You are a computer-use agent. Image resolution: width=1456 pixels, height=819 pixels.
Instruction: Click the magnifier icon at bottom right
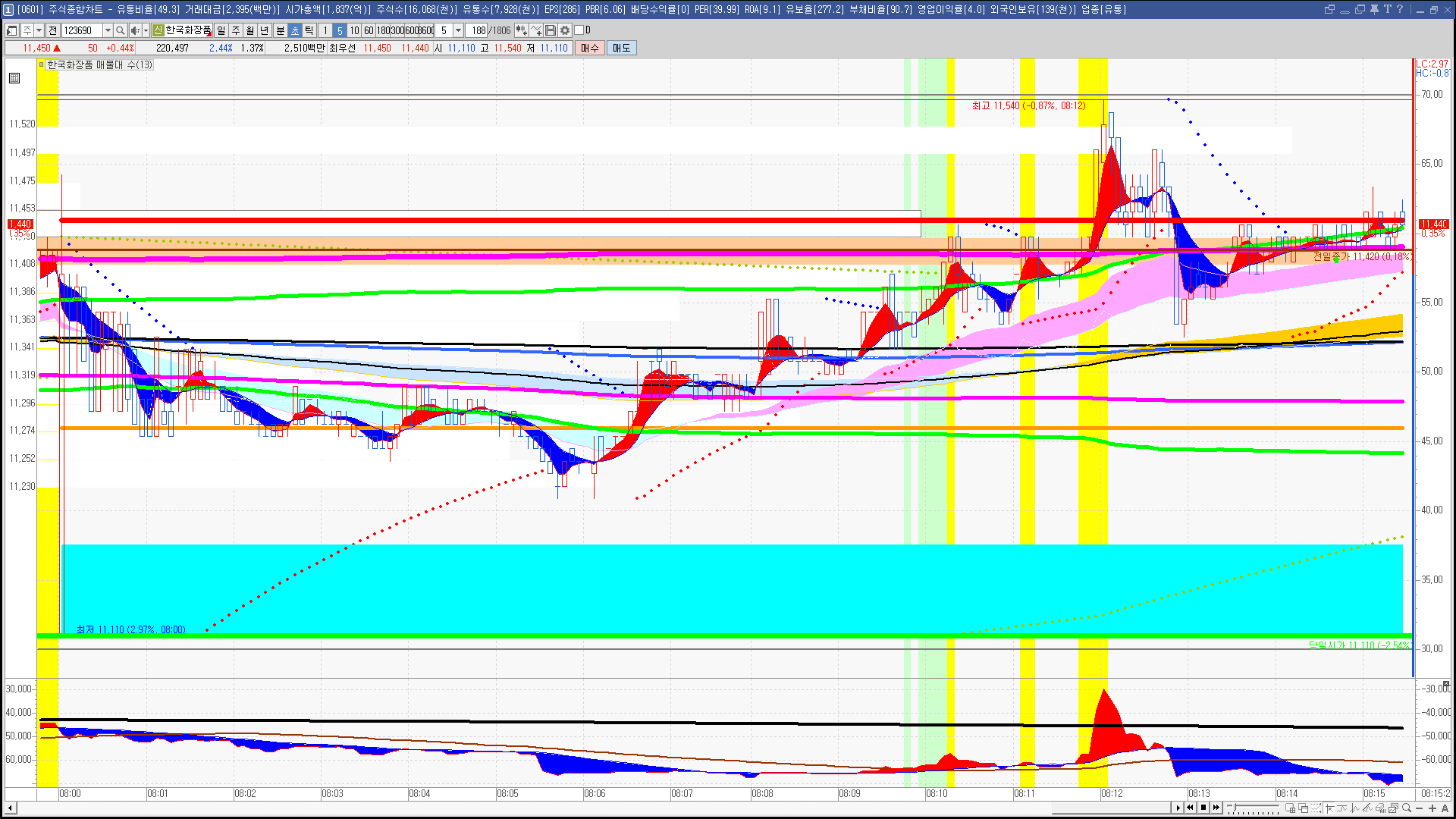(1407, 808)
